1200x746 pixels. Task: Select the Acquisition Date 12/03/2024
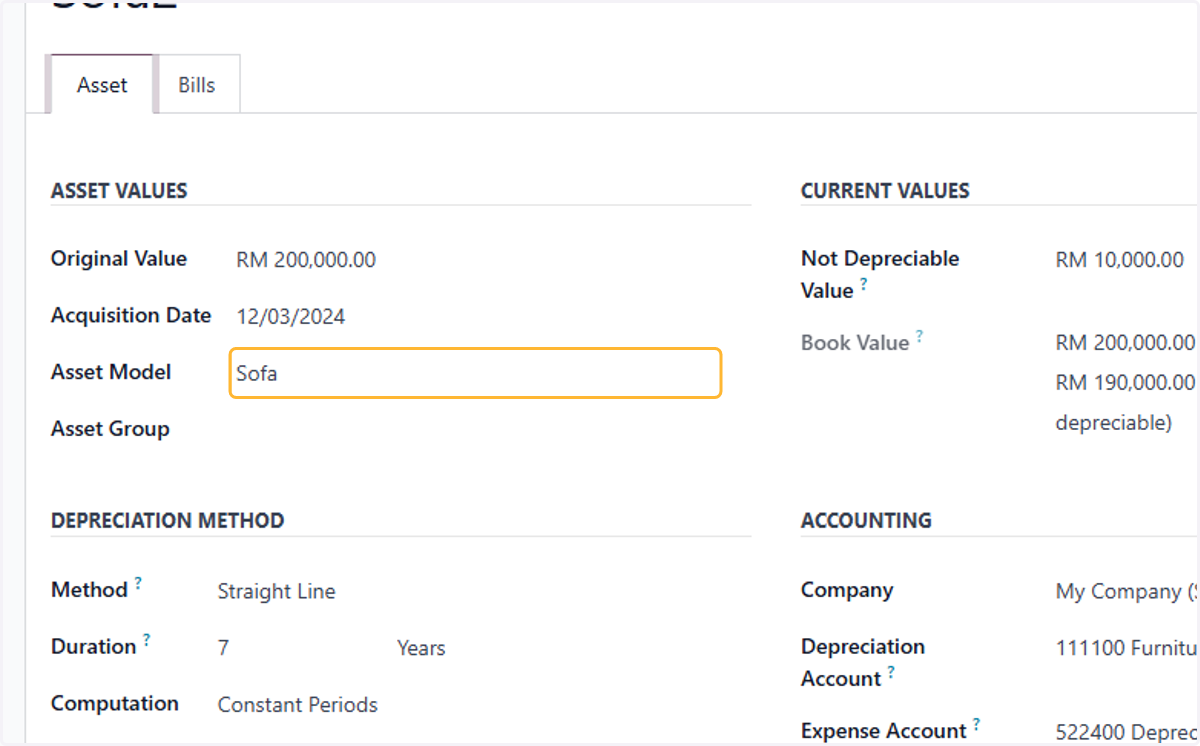(x=291, y=317)
